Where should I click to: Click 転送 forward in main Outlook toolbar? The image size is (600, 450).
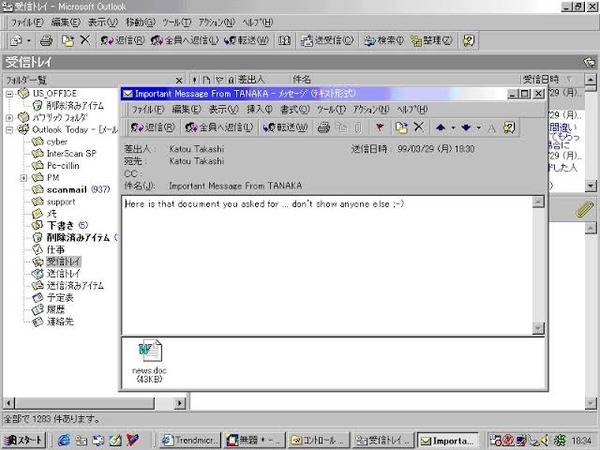(246, 40)
